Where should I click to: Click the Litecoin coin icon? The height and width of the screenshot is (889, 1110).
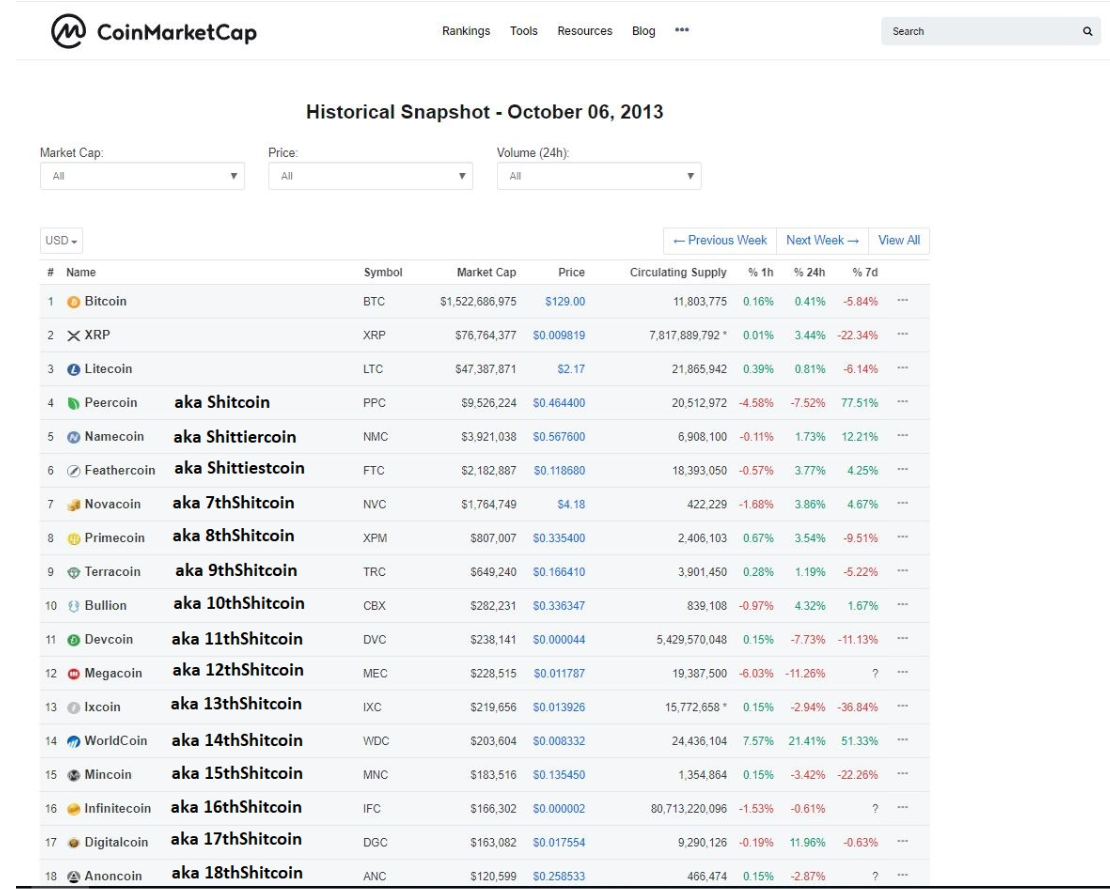point(74,369)
